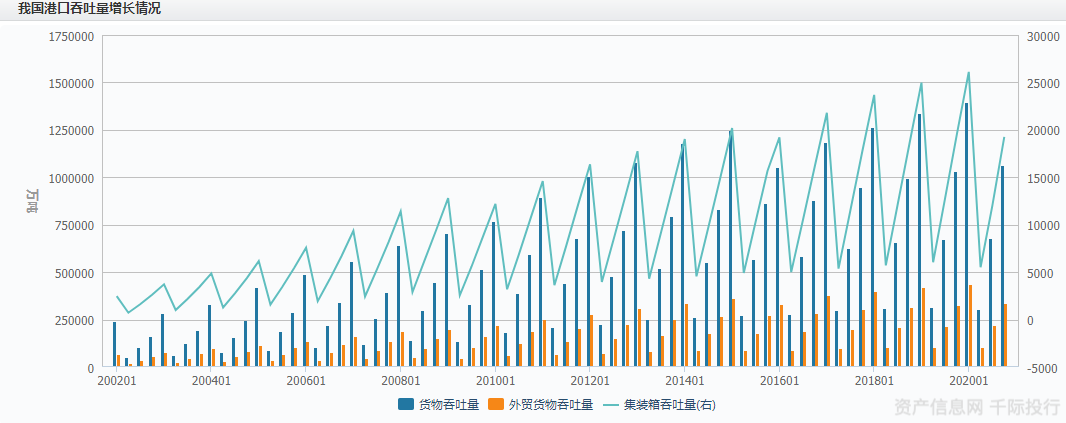Click the 1000000 left axis label
The width and height of the screenshot is (1066, 423).
tap(71, 178)
